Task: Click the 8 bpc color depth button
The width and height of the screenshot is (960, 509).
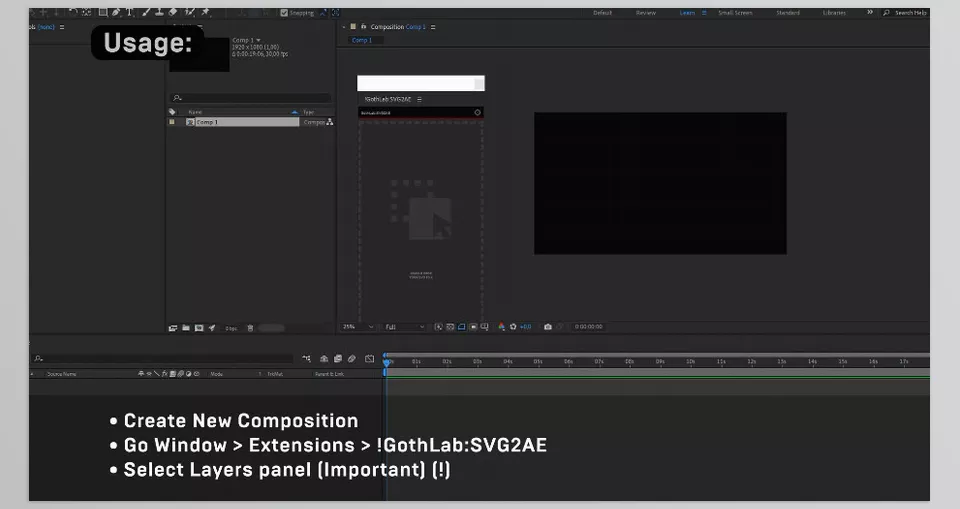Action: click(231, 329)
